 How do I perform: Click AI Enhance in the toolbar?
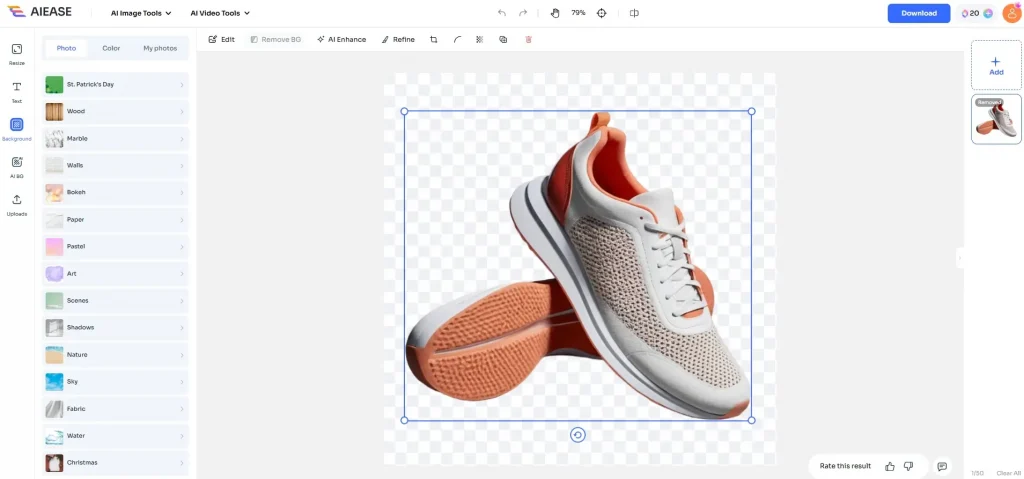pos(341,40)
